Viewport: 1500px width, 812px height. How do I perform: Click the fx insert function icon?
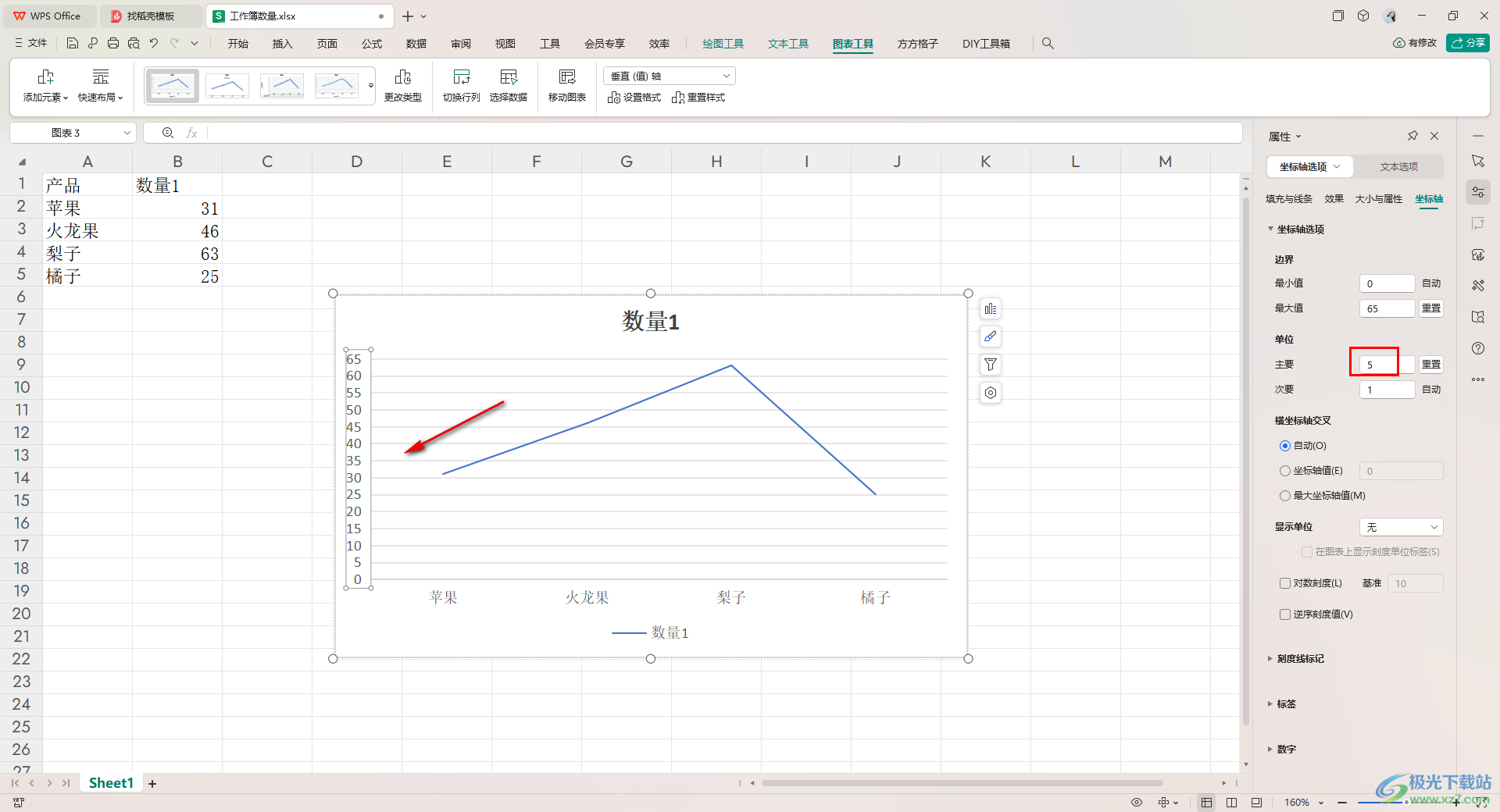(191, 133)
